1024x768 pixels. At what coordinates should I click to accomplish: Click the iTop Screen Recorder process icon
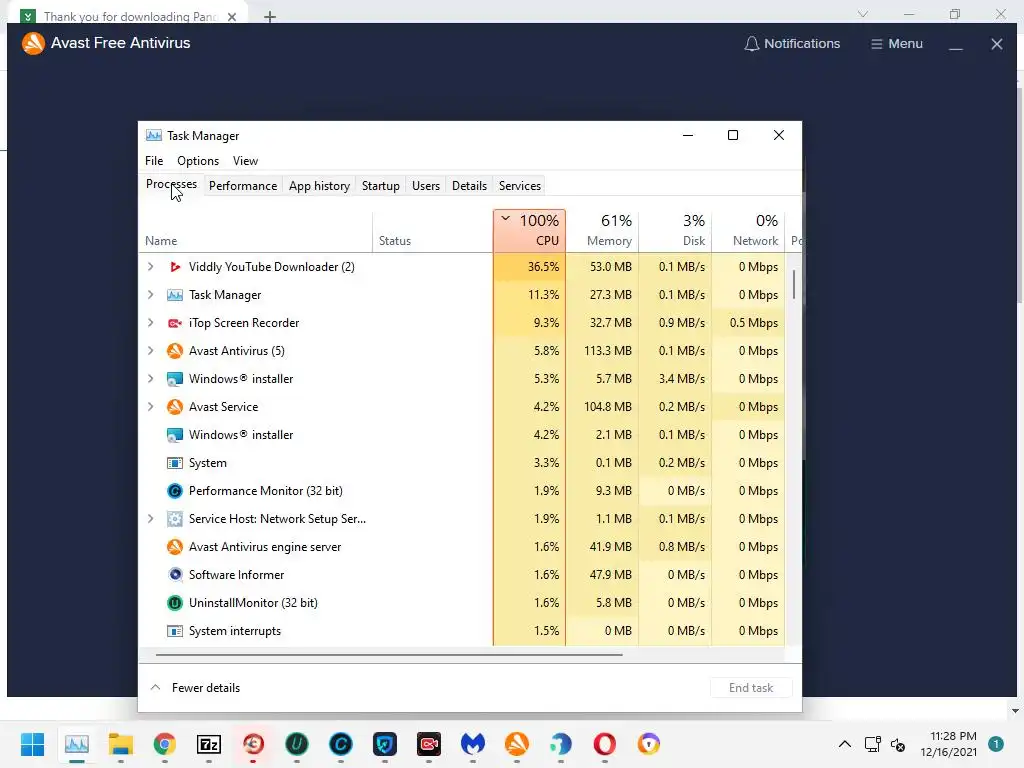[x=174, y=323]
